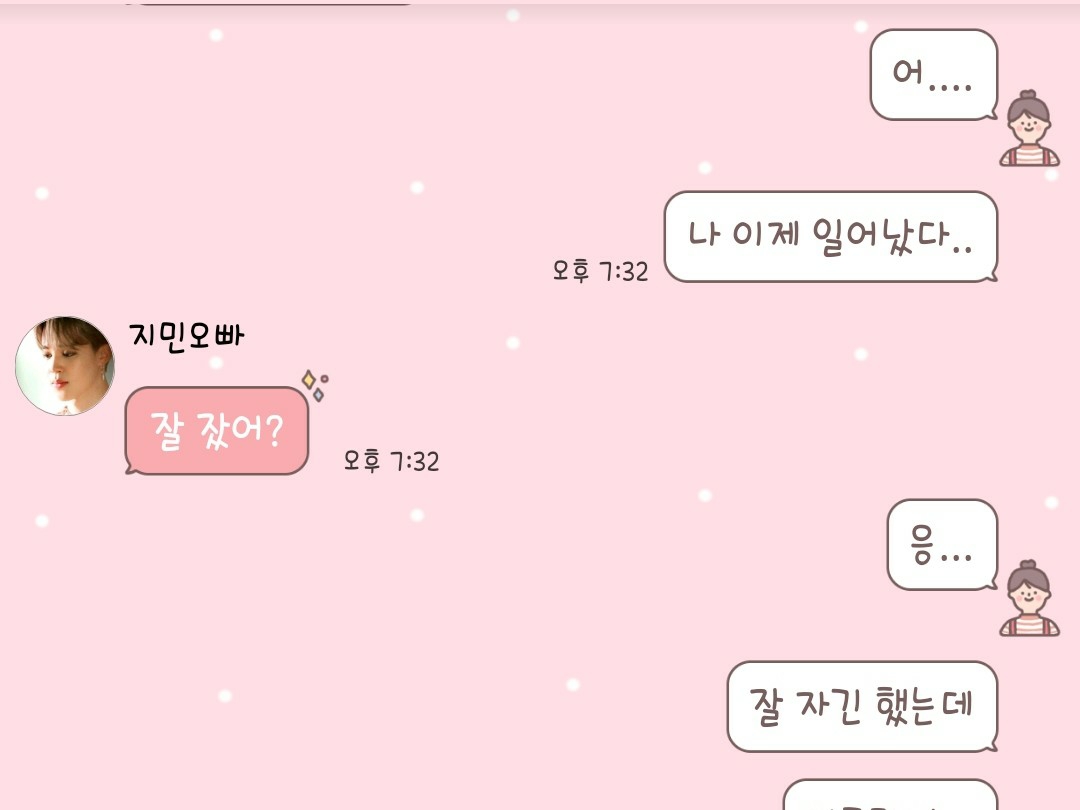Select the 응... message bubble

pos(942,545)
